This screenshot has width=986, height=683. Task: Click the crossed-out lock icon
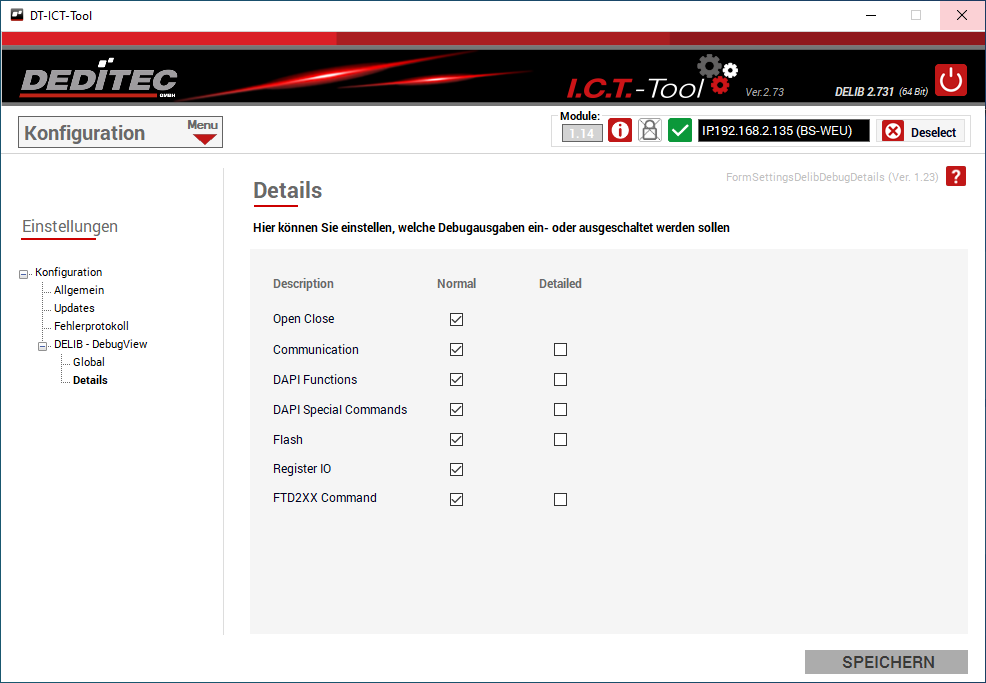[x=650, y=131]
